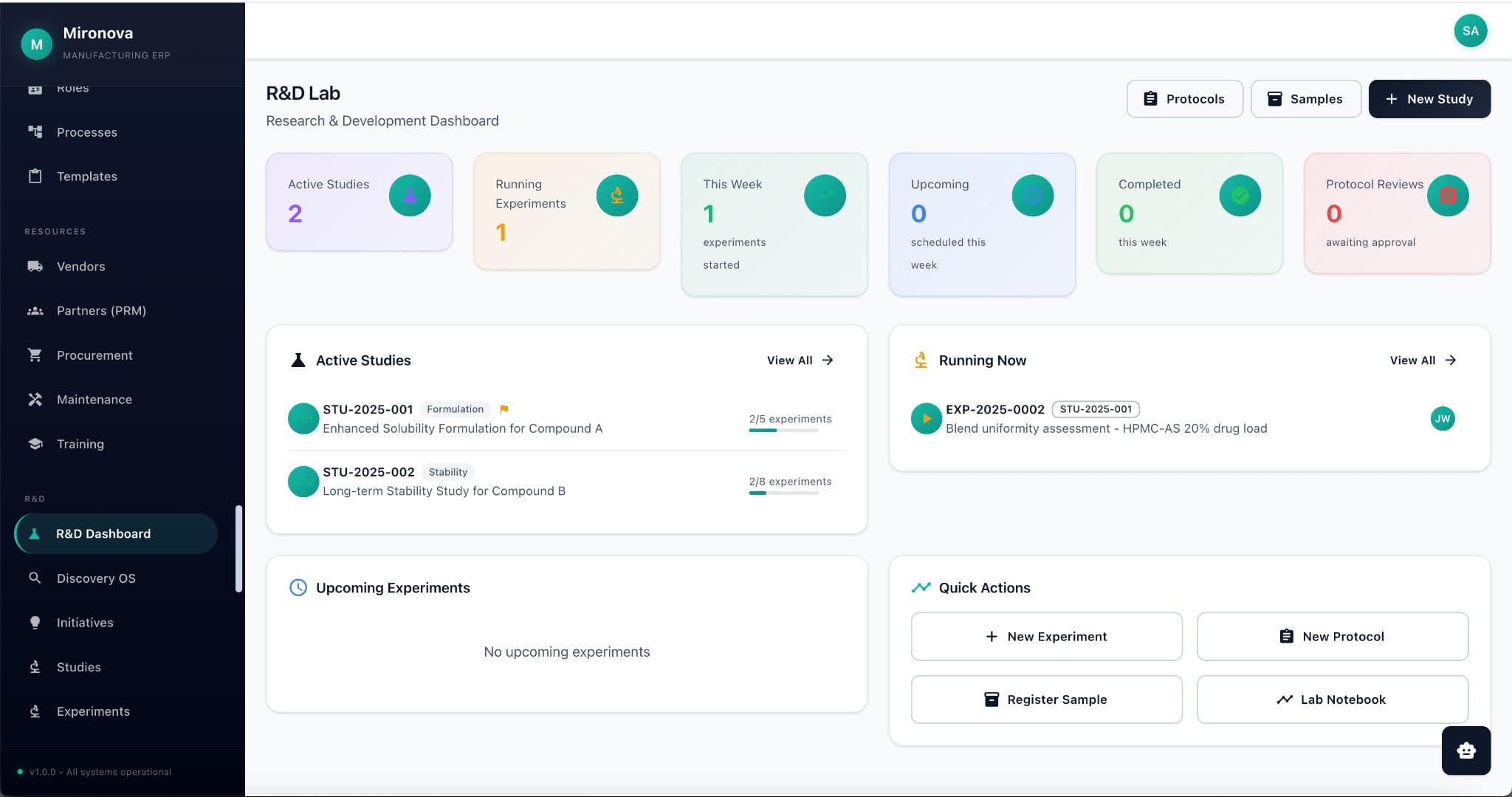This screenshot has height=797, width=1512.
Task: Open View All for Active Studies
Action: pyautogui.click(x=800, y=360)
